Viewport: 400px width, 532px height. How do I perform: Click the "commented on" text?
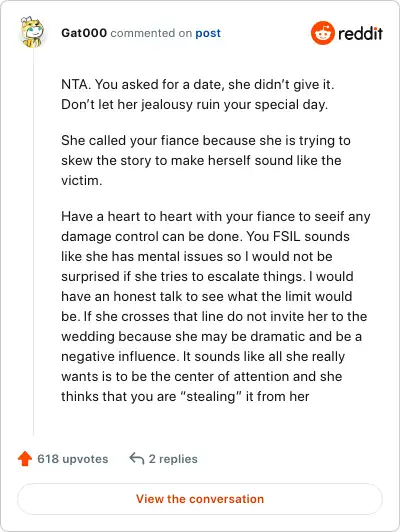click(x=151, y=33)
